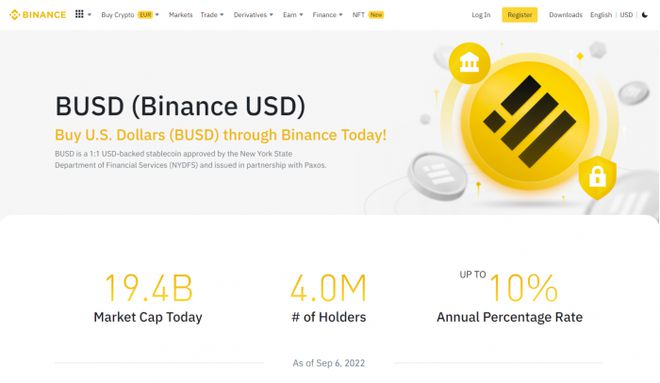The width and height of the screenshot is (660, 383).
Task: Change currency by clicking USD
Action: pos(626,15)
